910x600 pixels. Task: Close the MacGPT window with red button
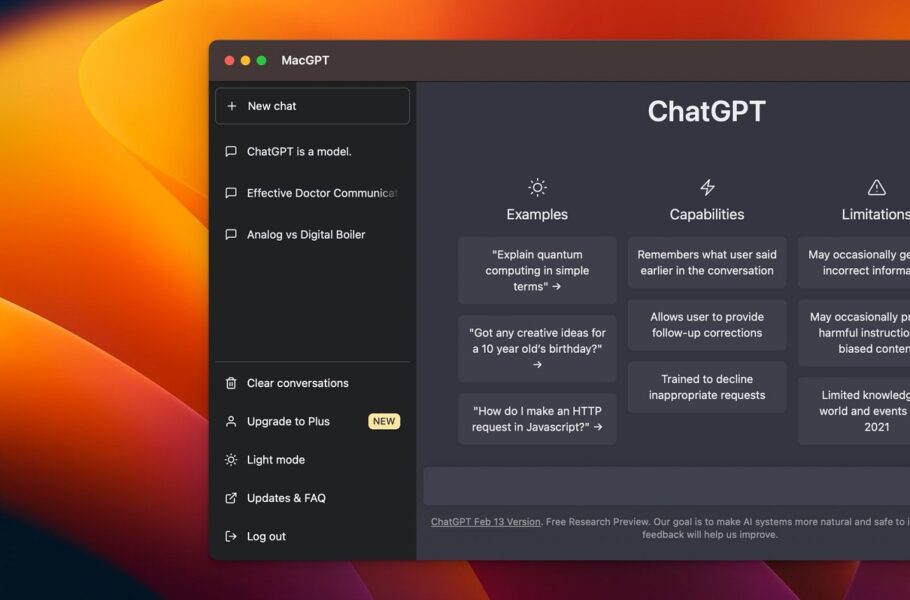click(x=229, y=60)
